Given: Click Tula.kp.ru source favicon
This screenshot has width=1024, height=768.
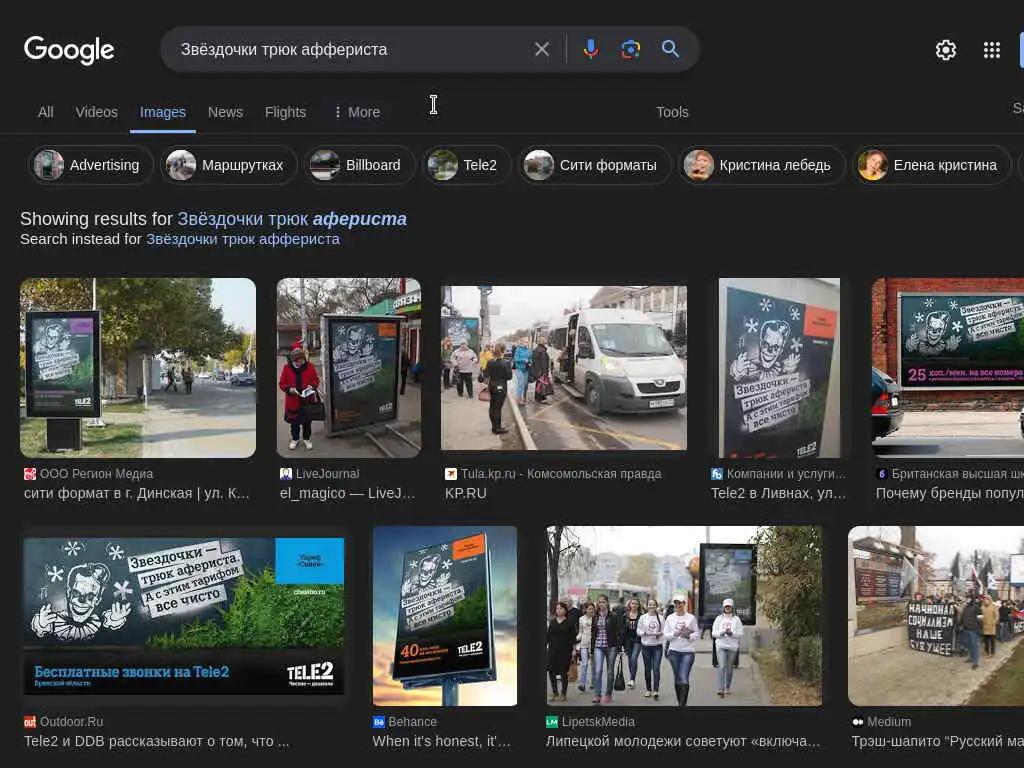Looking at the screenshot, I should click(x=451, y=474).
